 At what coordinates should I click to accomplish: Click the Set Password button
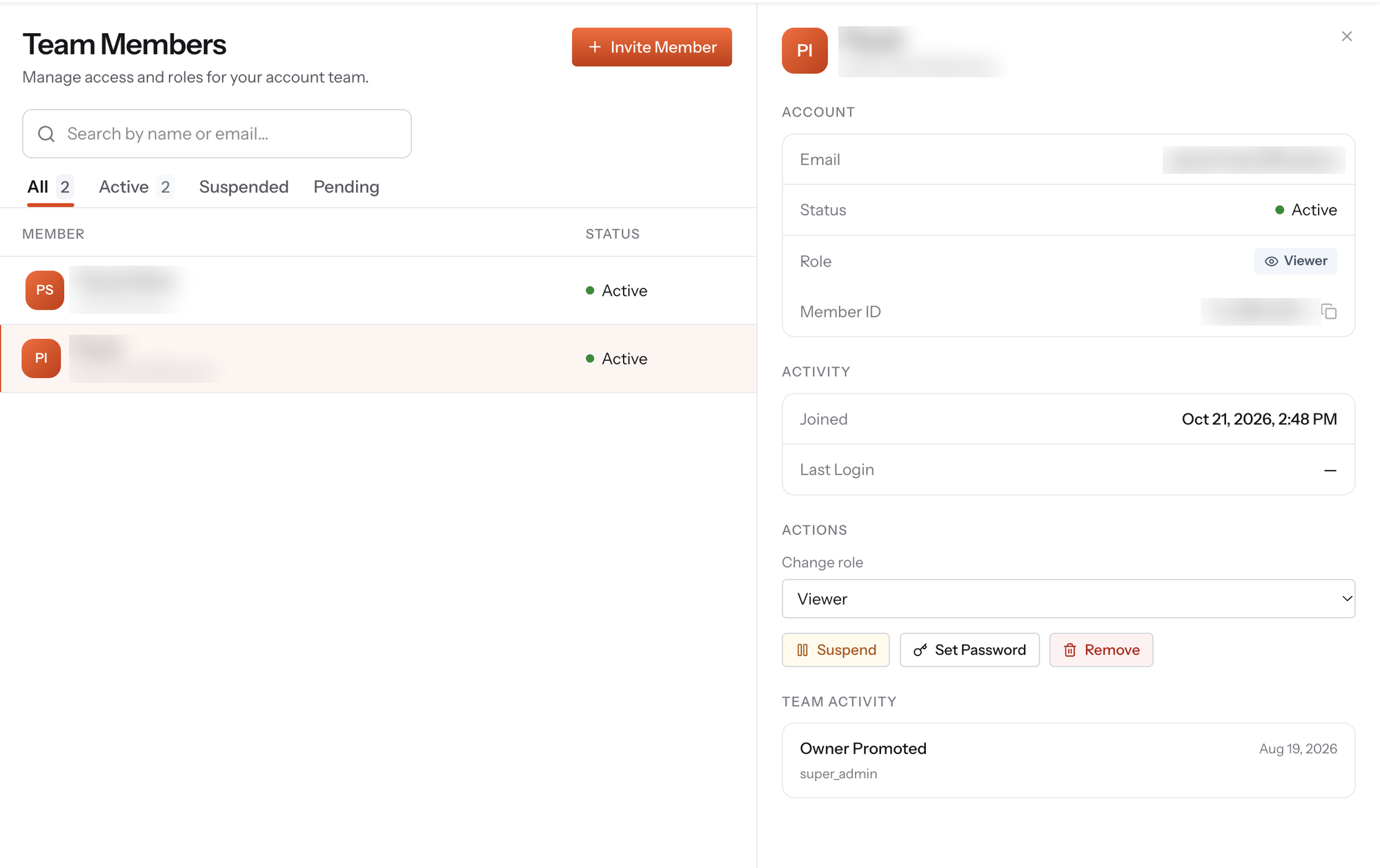[x=969, y=650]
